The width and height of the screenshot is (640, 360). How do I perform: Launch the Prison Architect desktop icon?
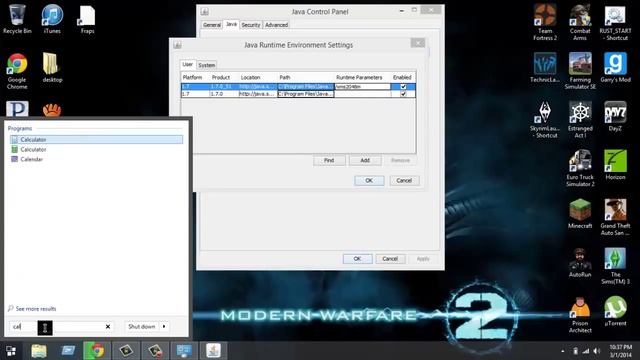pyautogui.click(x=580, y=315)
